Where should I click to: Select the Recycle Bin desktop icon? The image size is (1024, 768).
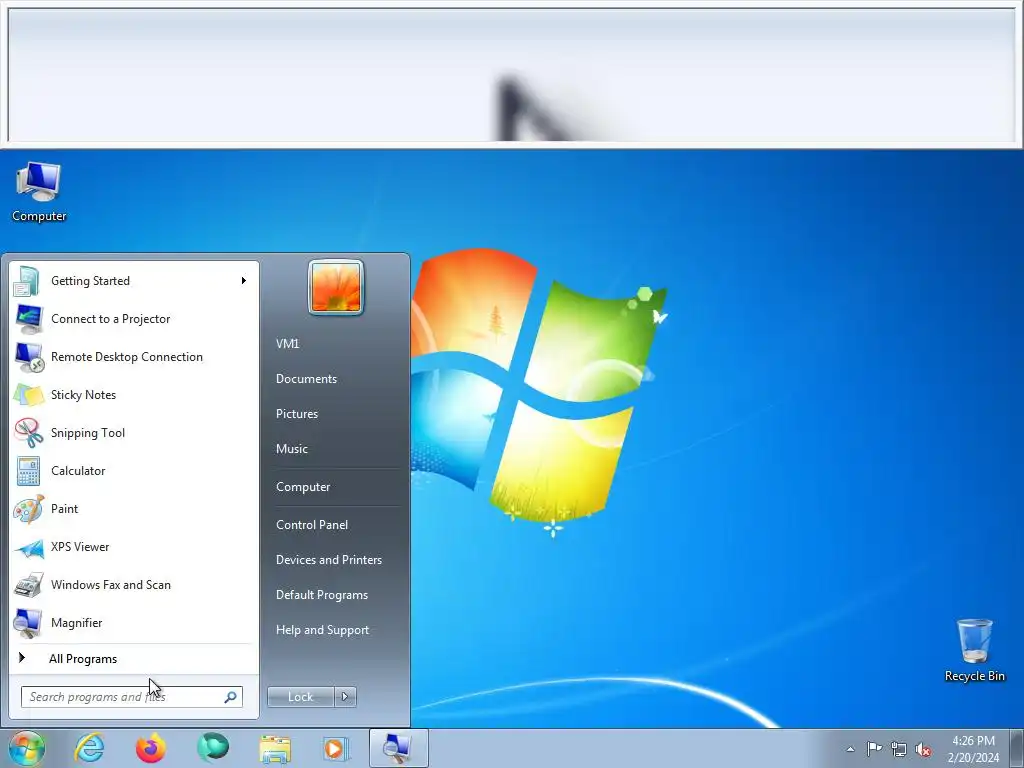(974, 650)
